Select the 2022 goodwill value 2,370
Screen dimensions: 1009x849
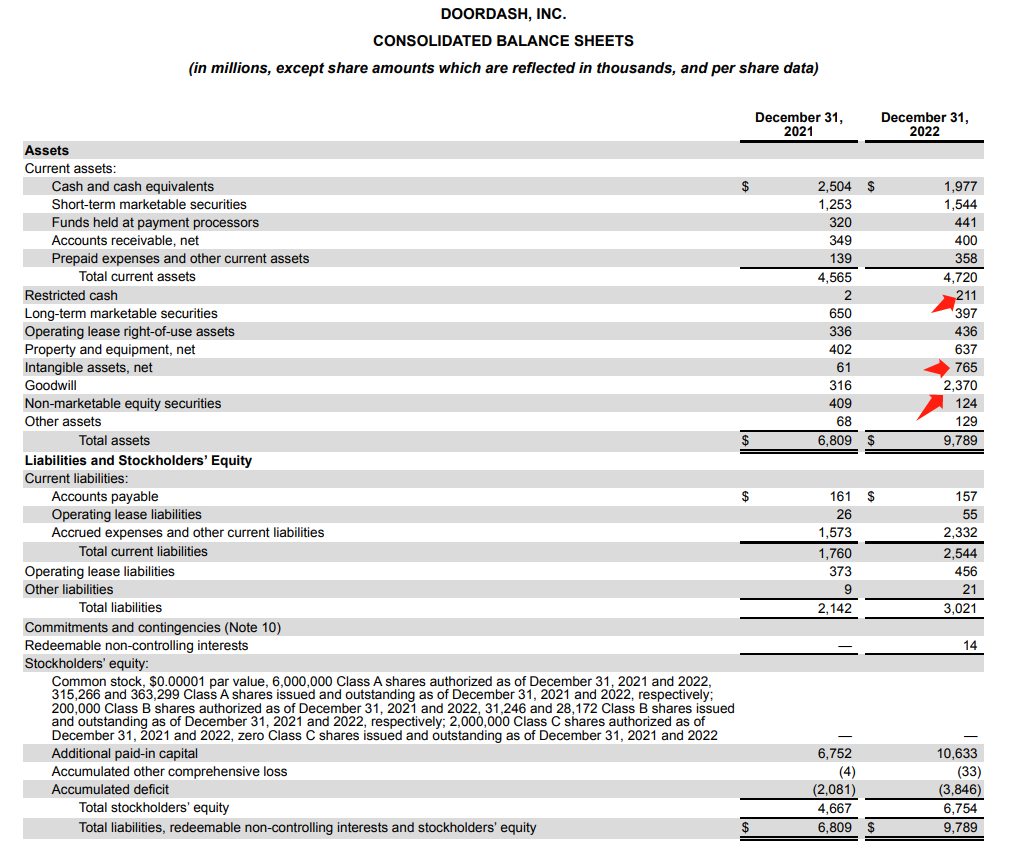point(961,386)
